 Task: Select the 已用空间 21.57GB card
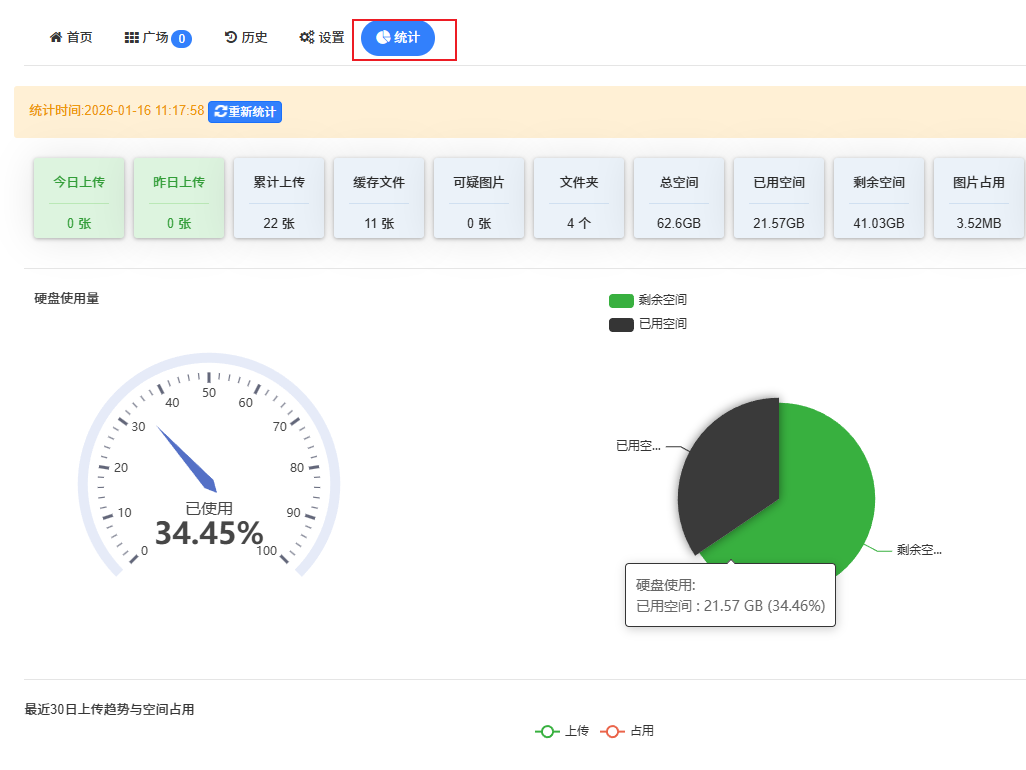(x=779, y=198)
